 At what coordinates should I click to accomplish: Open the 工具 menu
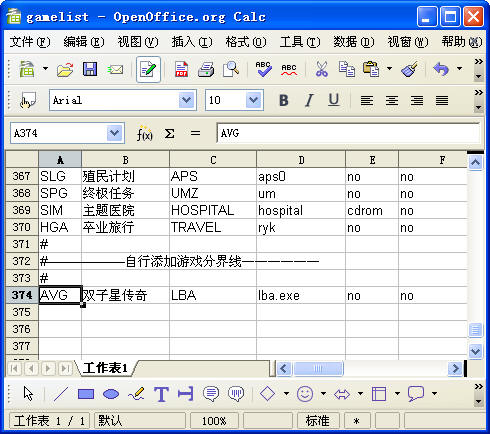point(300,42)
